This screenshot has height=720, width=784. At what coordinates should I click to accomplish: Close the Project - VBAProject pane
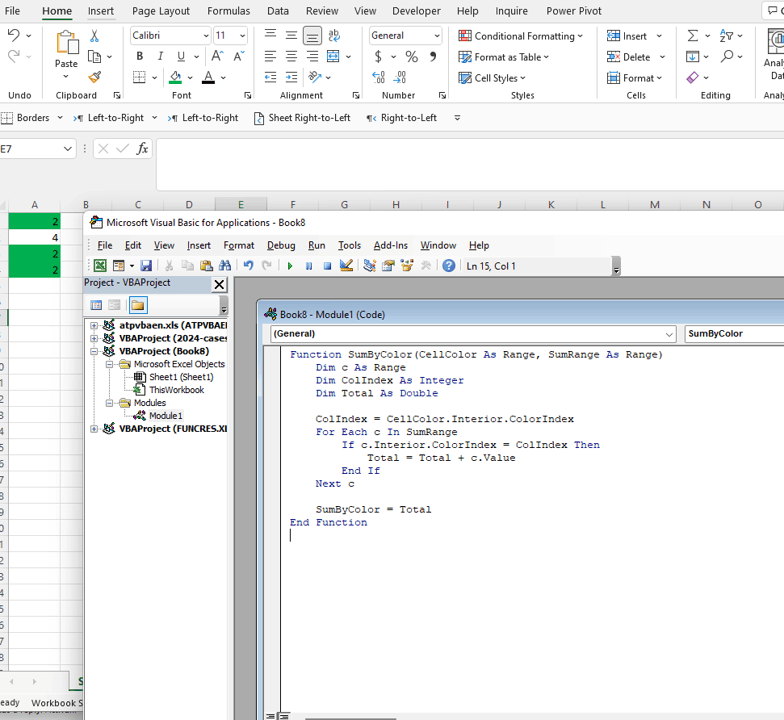(219, 284)
